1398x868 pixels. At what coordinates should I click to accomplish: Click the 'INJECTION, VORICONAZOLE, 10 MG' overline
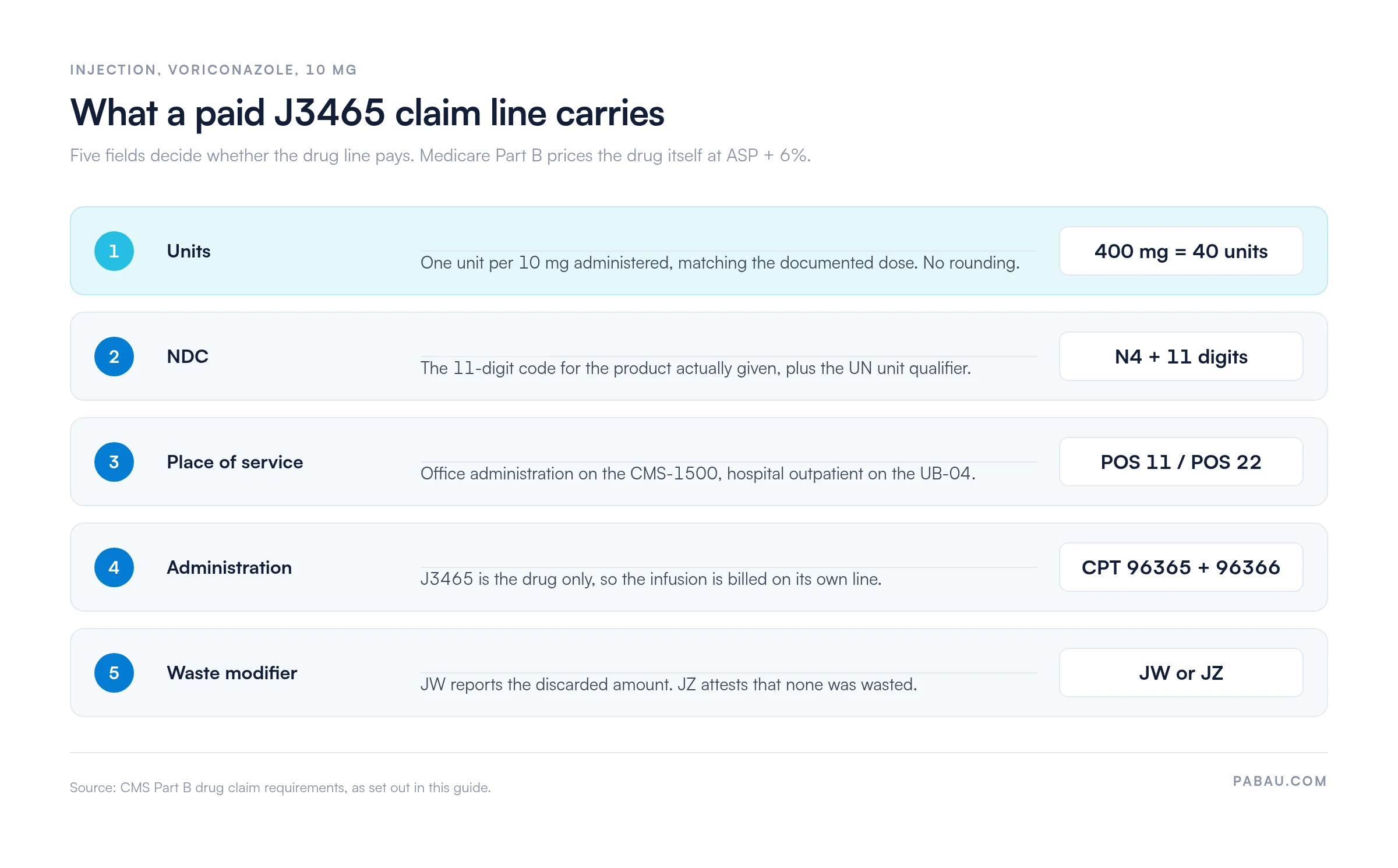213,70
